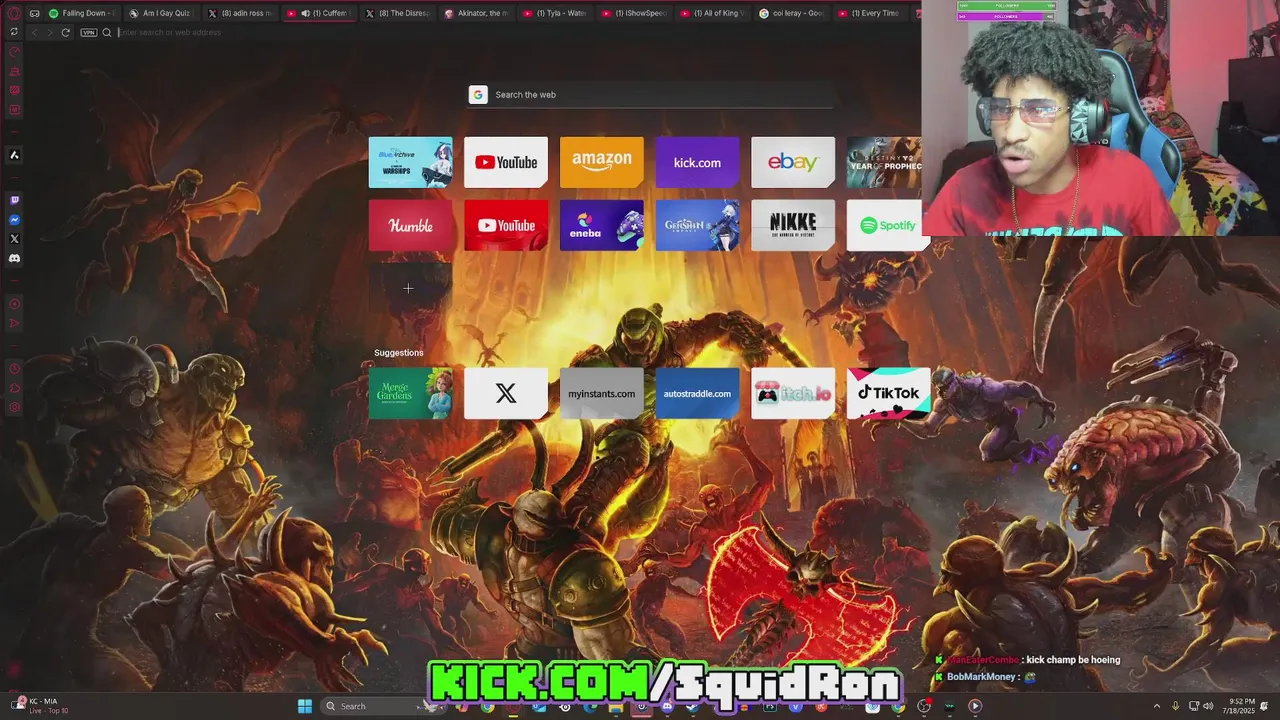Open the Spotify speed dial tile

point(884,225)
